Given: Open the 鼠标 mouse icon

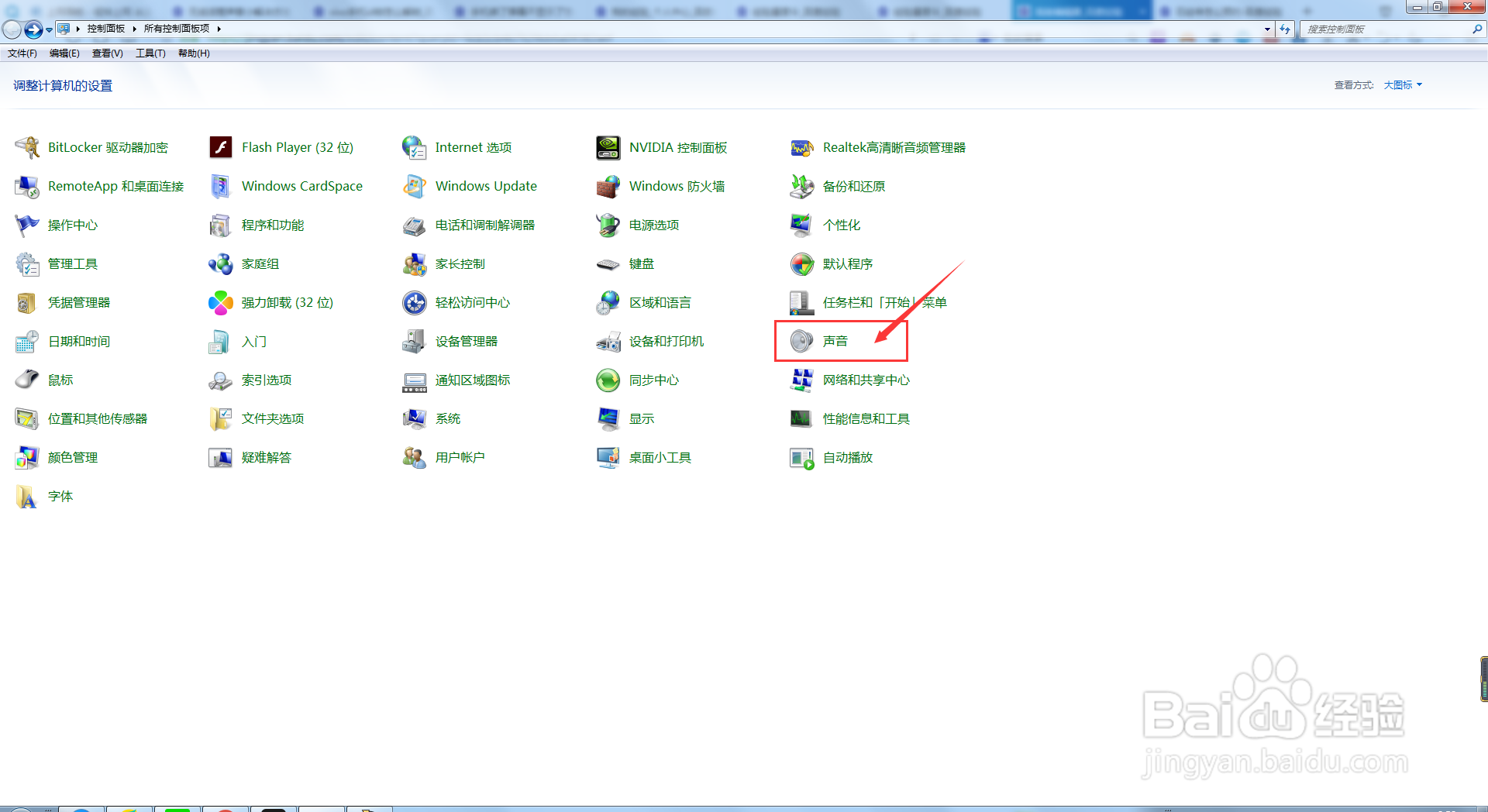Looking at the screenshot, I should point(27,380).
